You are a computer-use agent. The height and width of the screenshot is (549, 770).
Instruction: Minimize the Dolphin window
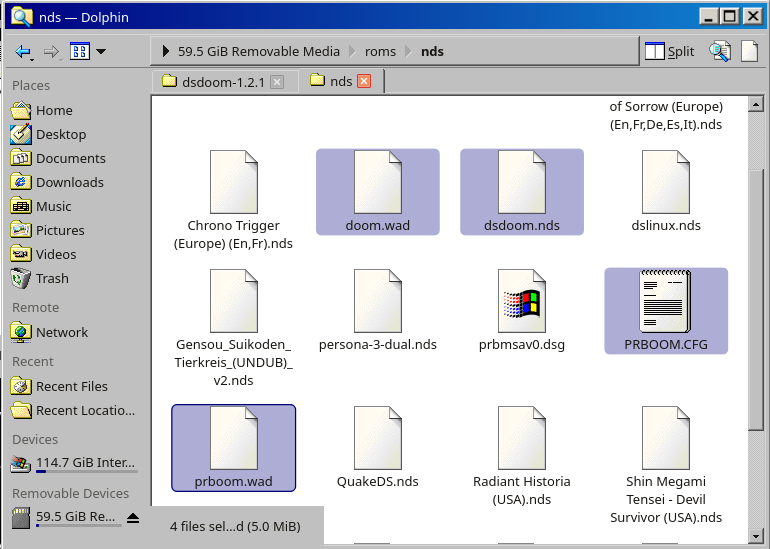click(x=709, y=17)
